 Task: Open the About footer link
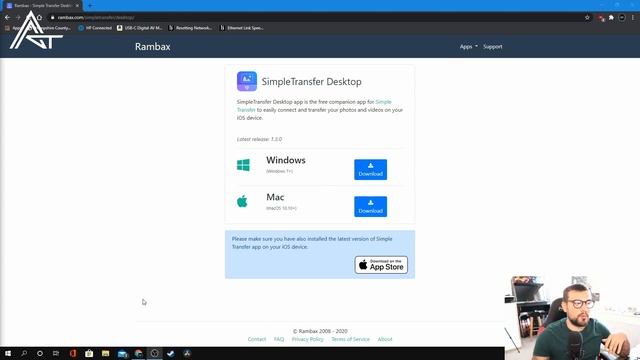(385, 339)
